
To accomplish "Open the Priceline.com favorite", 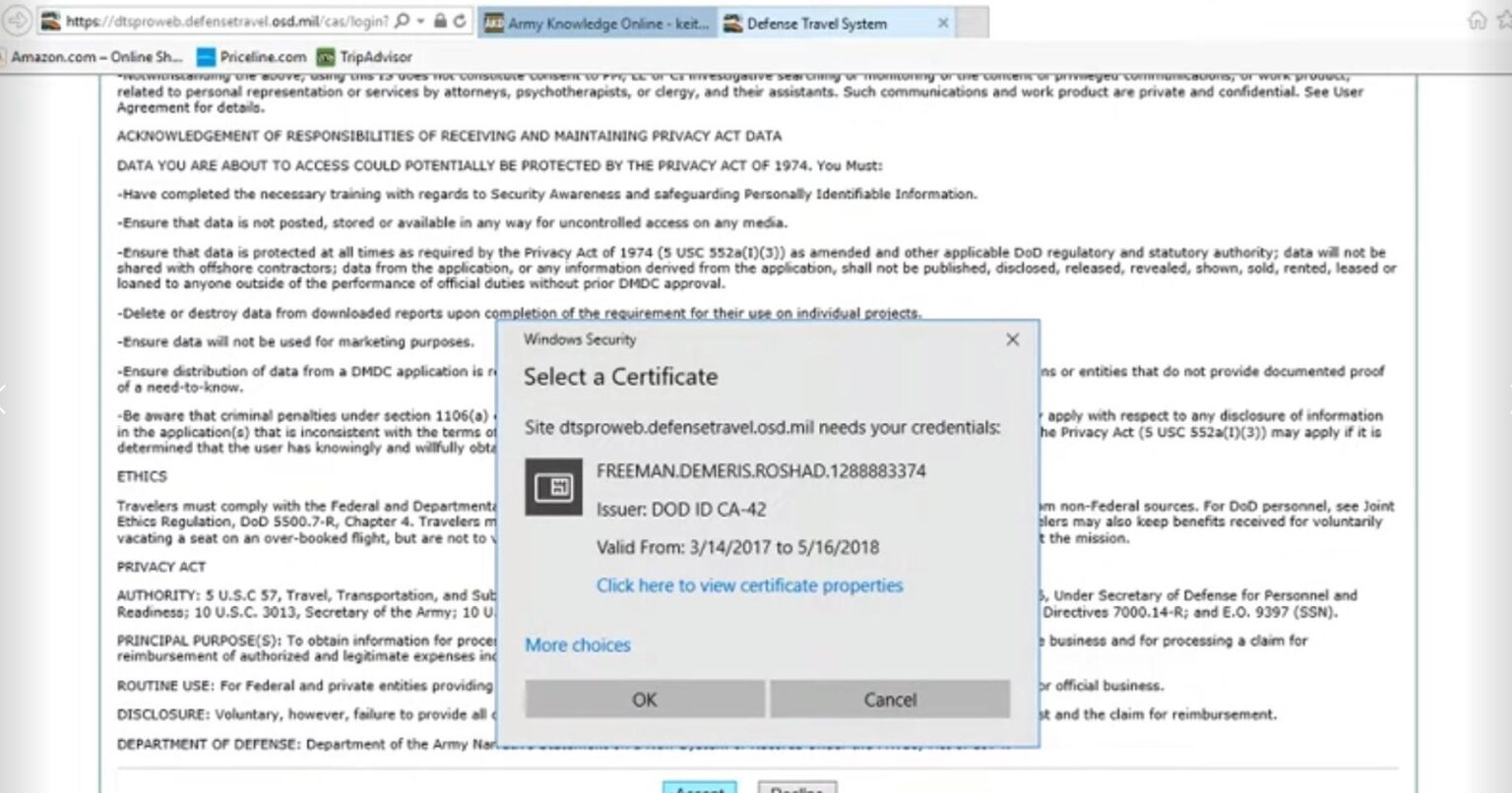I will point(252,57).
